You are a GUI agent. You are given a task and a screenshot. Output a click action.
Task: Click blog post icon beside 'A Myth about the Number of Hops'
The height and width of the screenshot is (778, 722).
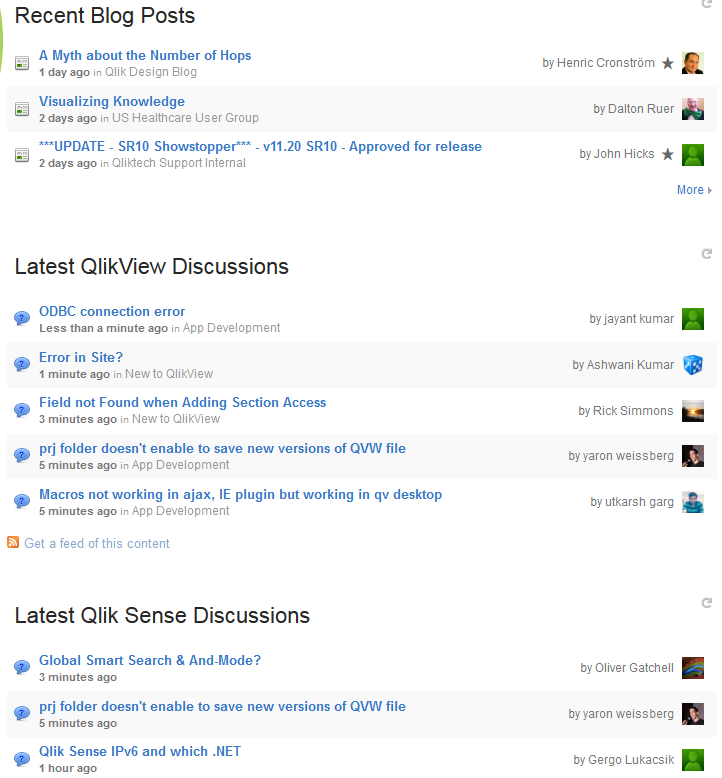point(22,64)
